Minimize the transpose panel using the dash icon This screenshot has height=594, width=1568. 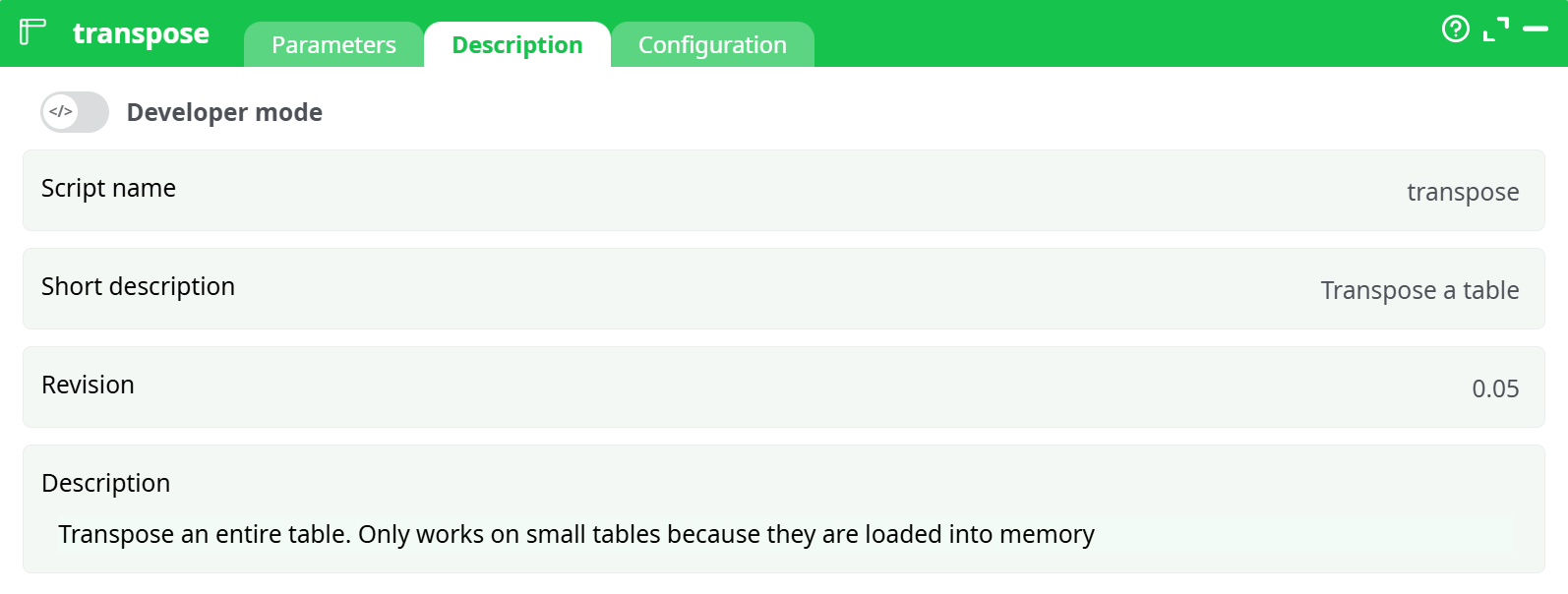click(1535, 30)
